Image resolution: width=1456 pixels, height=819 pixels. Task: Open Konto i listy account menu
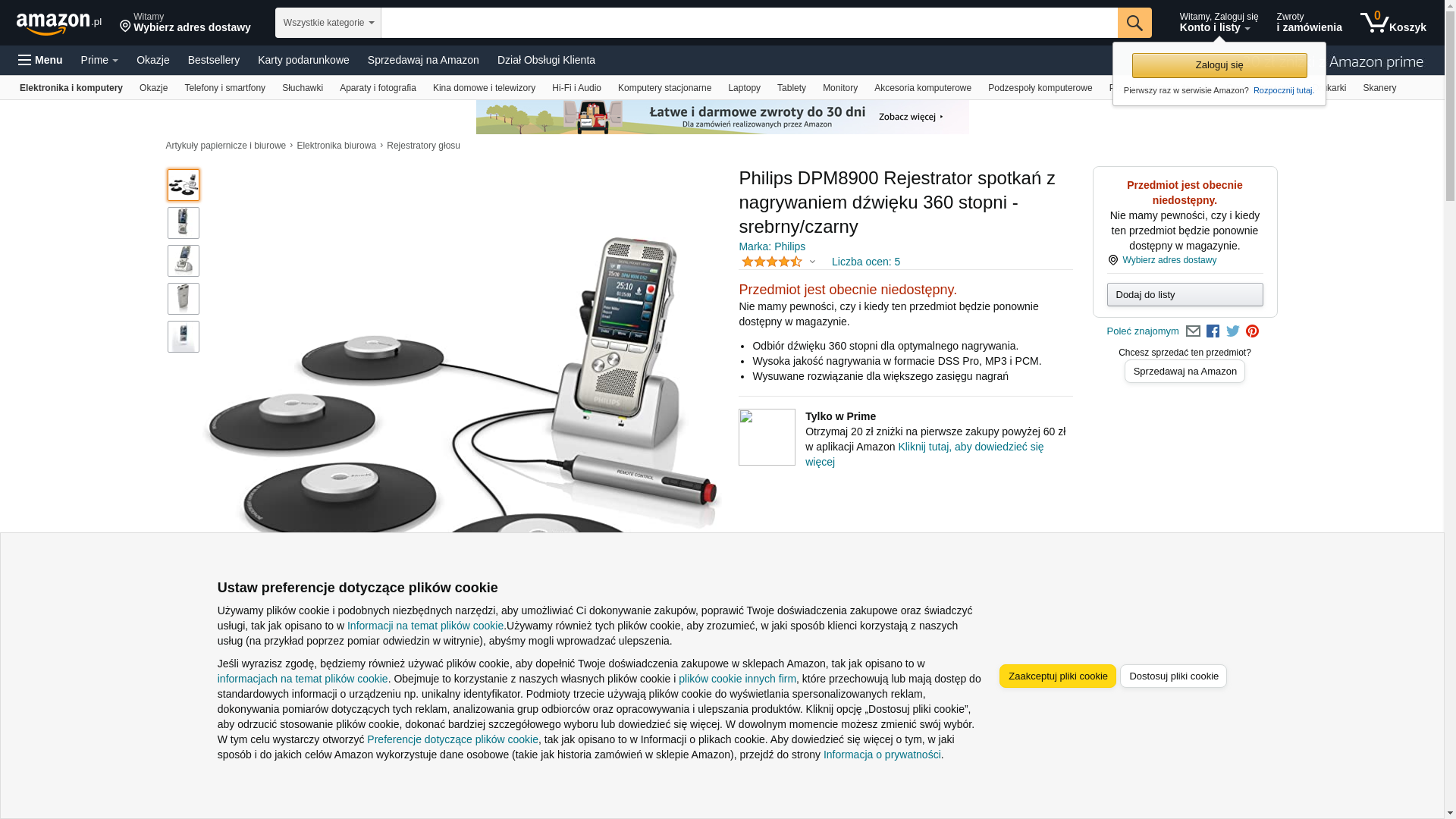(x=1218, y=23)
